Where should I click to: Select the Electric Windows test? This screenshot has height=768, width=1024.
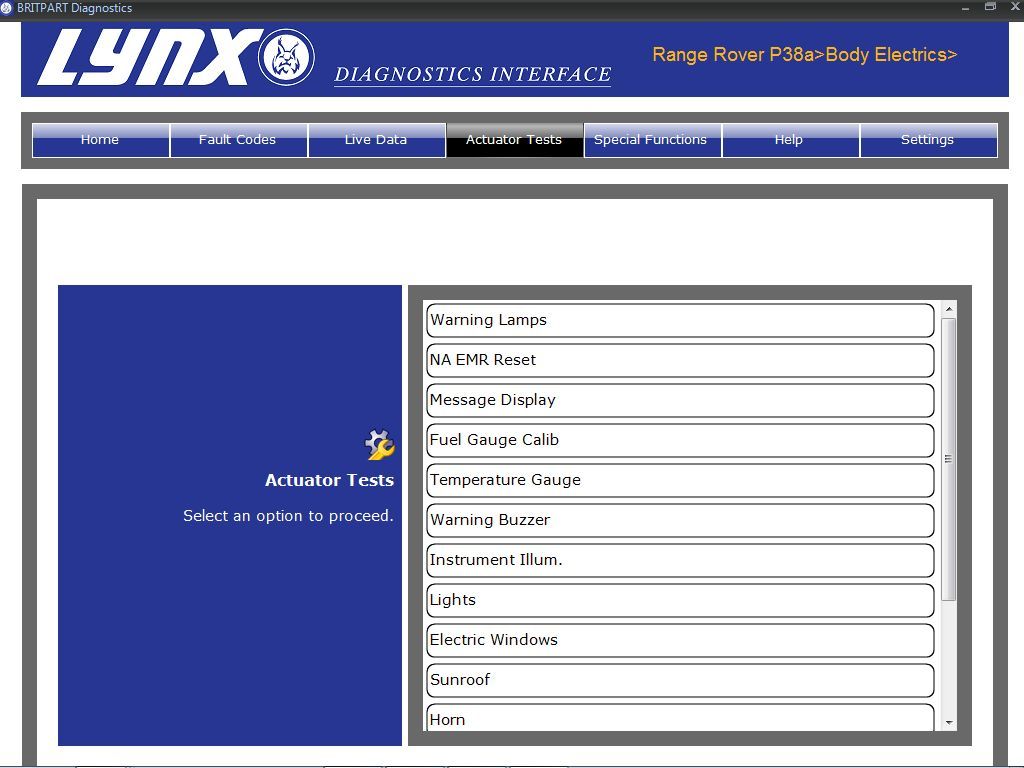680,640
